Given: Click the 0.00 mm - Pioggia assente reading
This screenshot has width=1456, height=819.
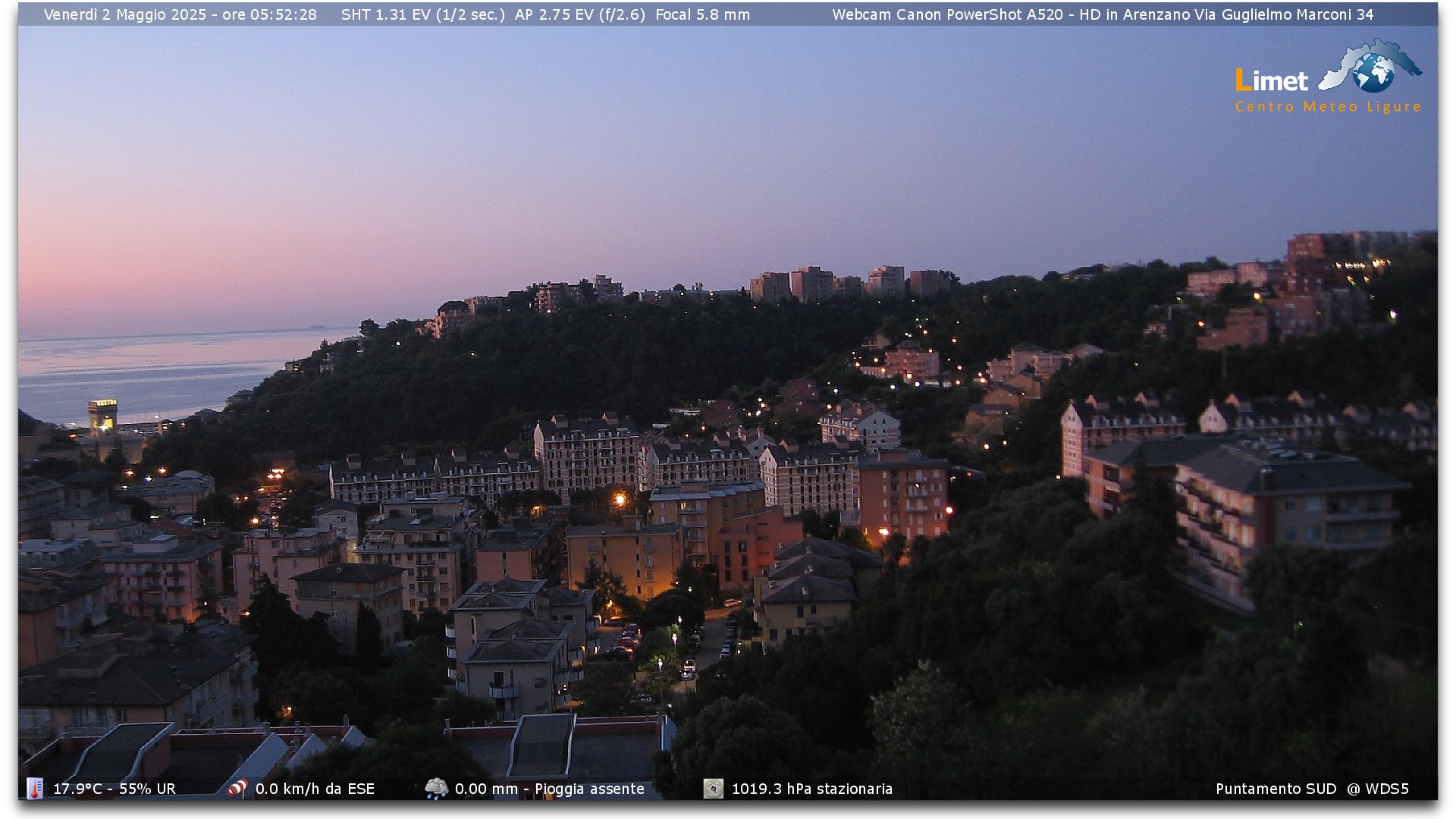Looking at the screenshot, I should coord(550,789).
